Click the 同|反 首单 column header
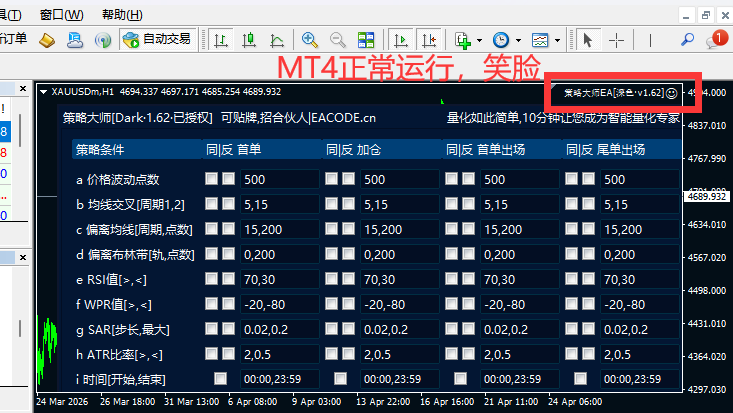Screen dimensions: 733x413 pyautogui.click(x=262, y=149)
